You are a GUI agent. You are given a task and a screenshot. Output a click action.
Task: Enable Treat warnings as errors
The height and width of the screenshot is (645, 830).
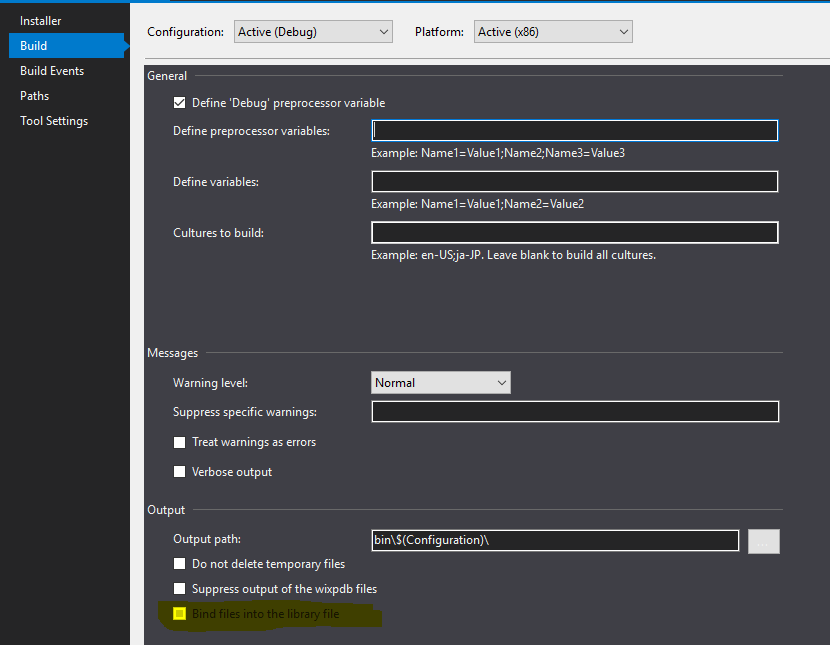[179, 442]
